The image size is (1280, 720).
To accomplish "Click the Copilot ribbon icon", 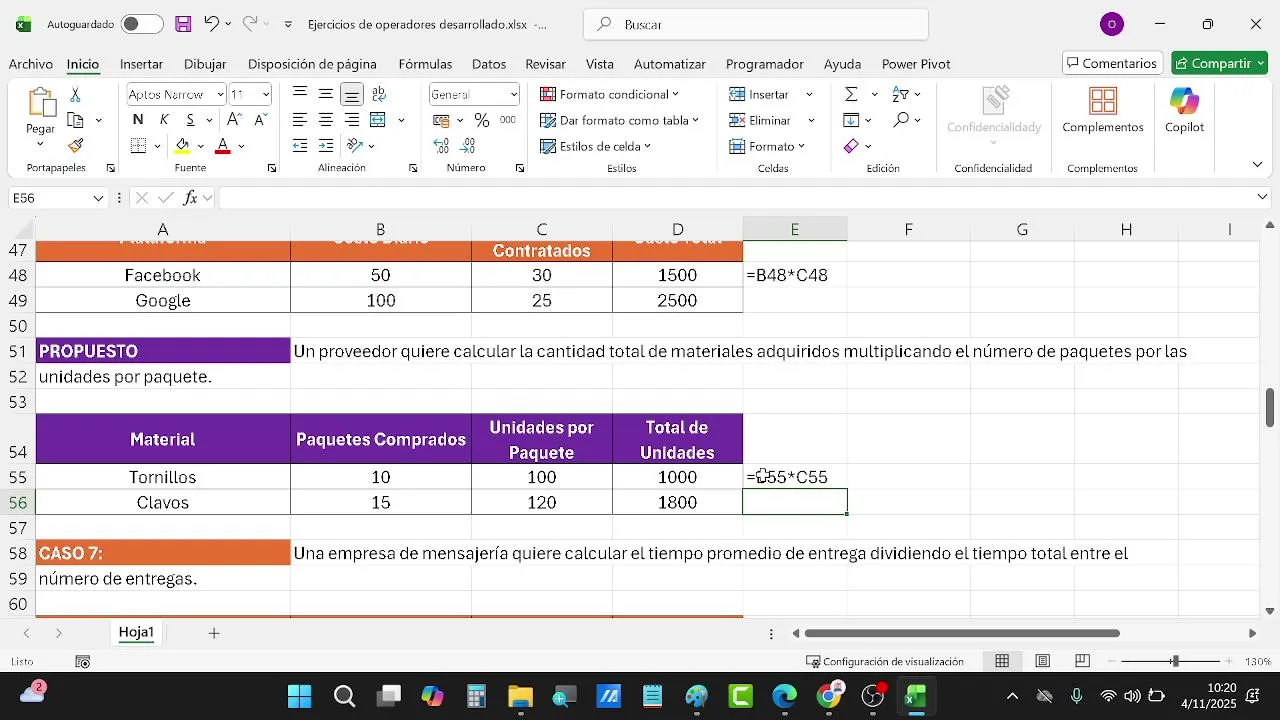I will [1184, 110].
